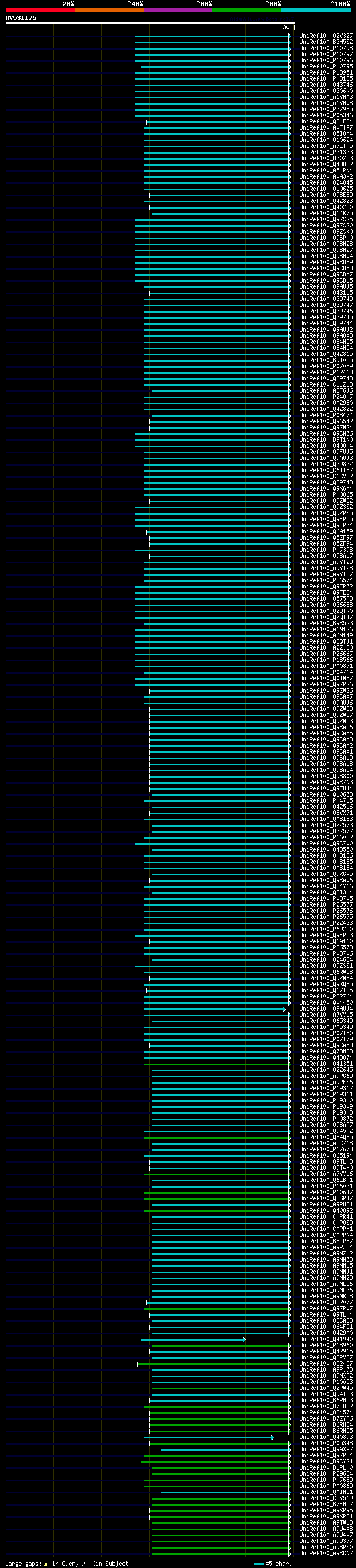Screen dimensions: 356x1568
Task: Select hit label UniRef100_Q9AUJ4
Action: click(x=326, y=1008)
